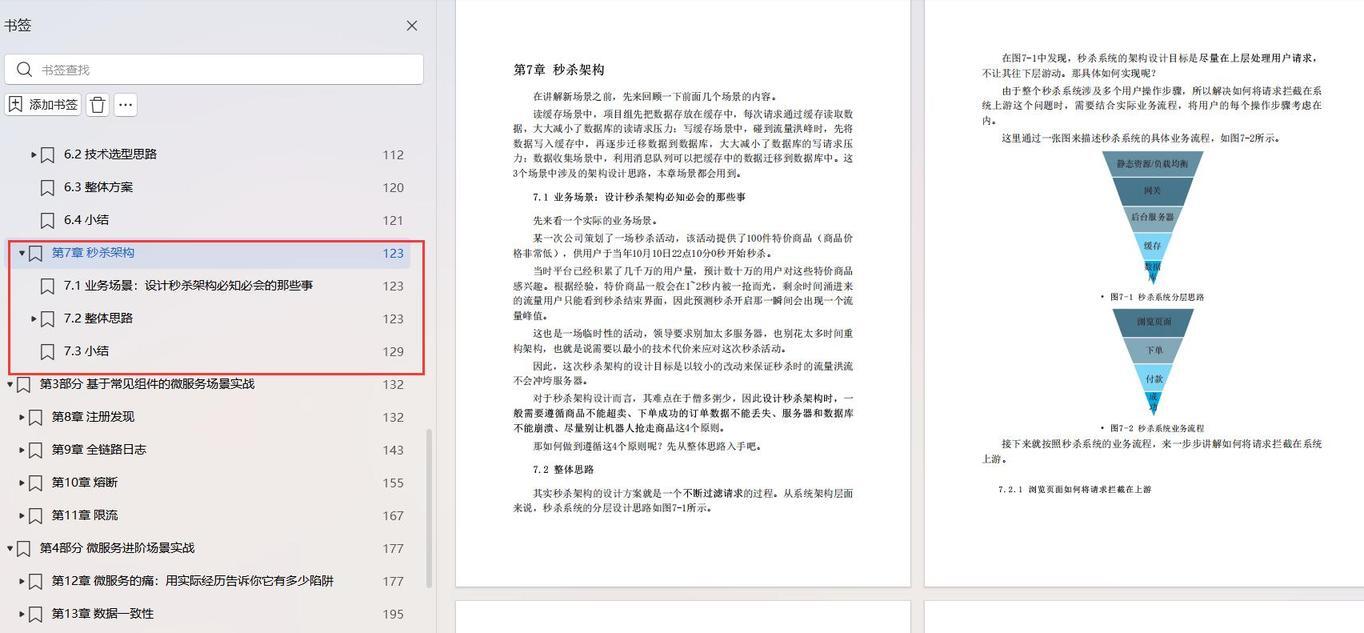Click bookmark icon of 第4部分

coord(23,548)
